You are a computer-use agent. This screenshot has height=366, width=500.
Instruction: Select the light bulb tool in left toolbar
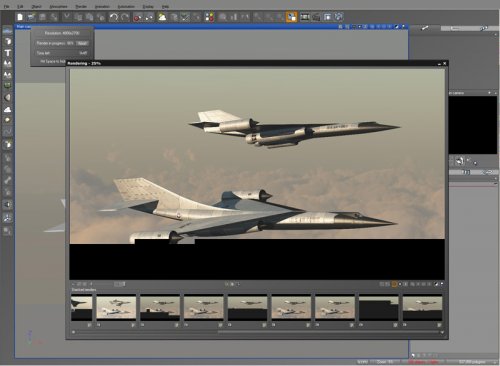click(x=7, y=120)
